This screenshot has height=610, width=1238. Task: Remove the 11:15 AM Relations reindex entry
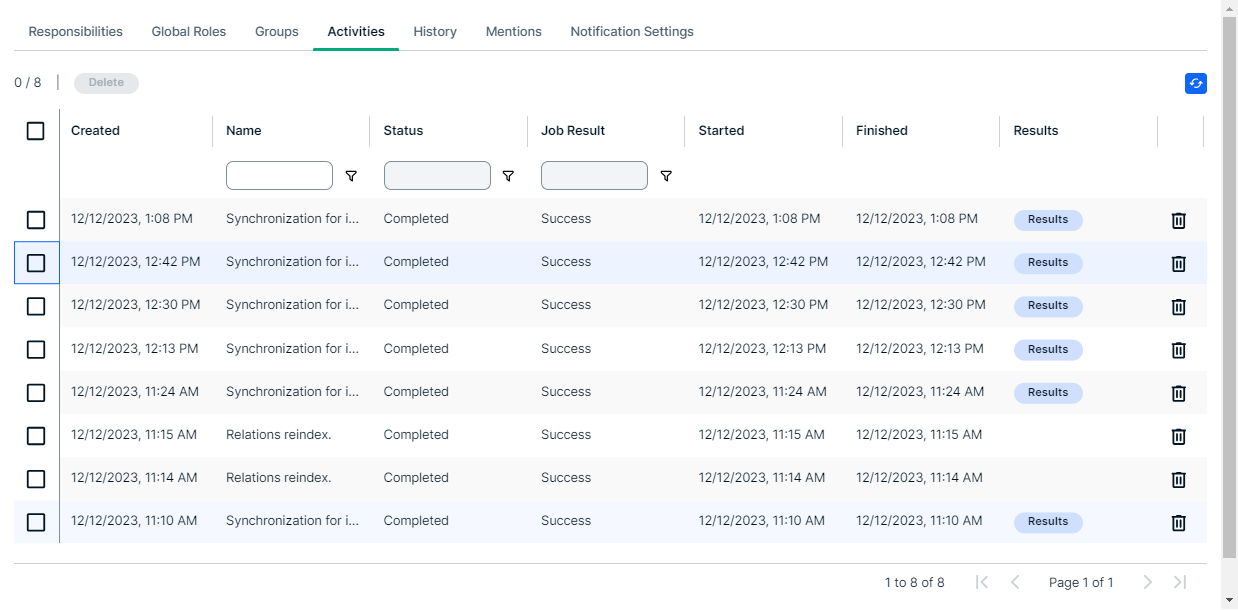1179,436
